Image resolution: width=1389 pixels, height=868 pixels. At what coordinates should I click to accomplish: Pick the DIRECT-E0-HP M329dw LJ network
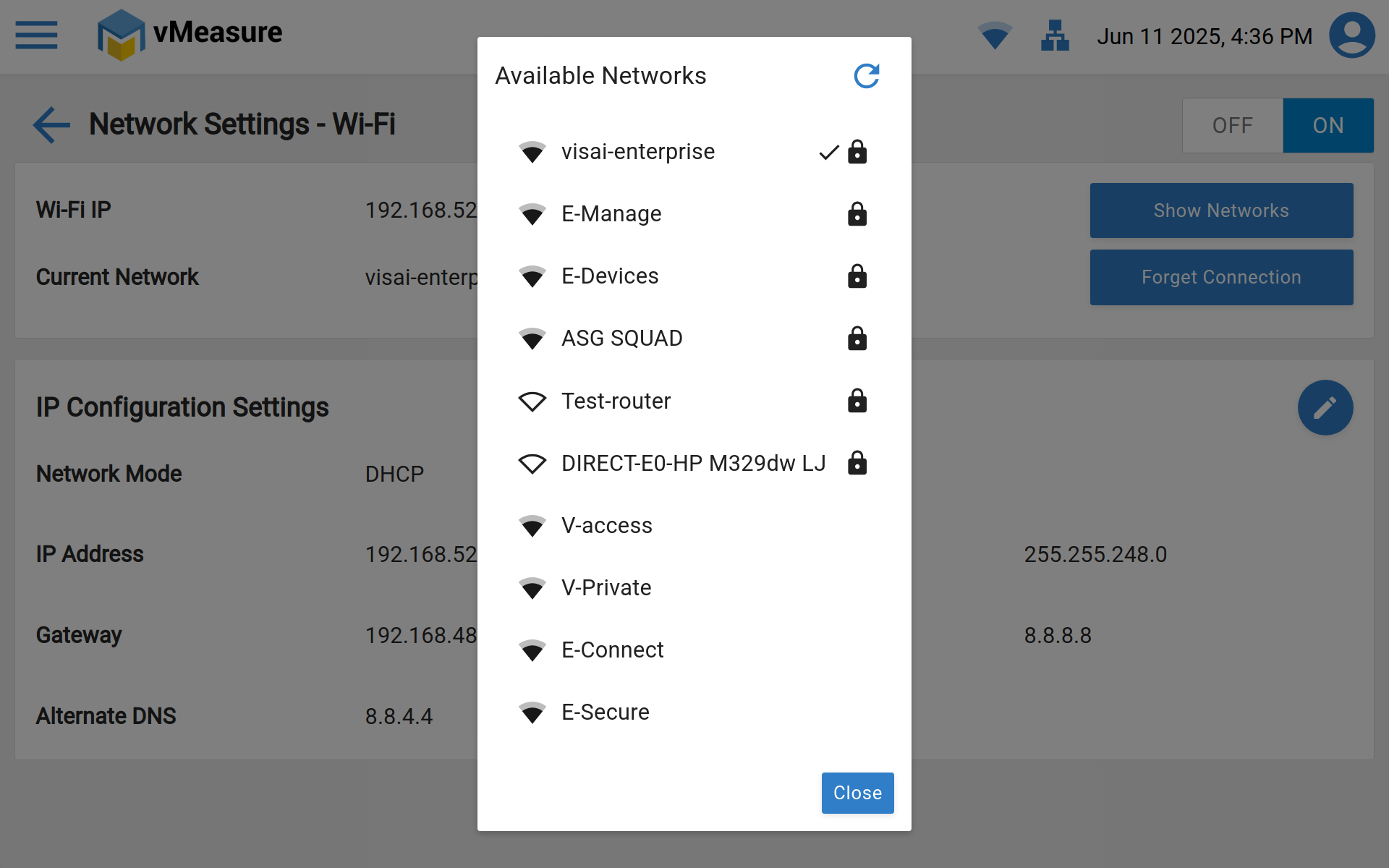click(693, 463)
